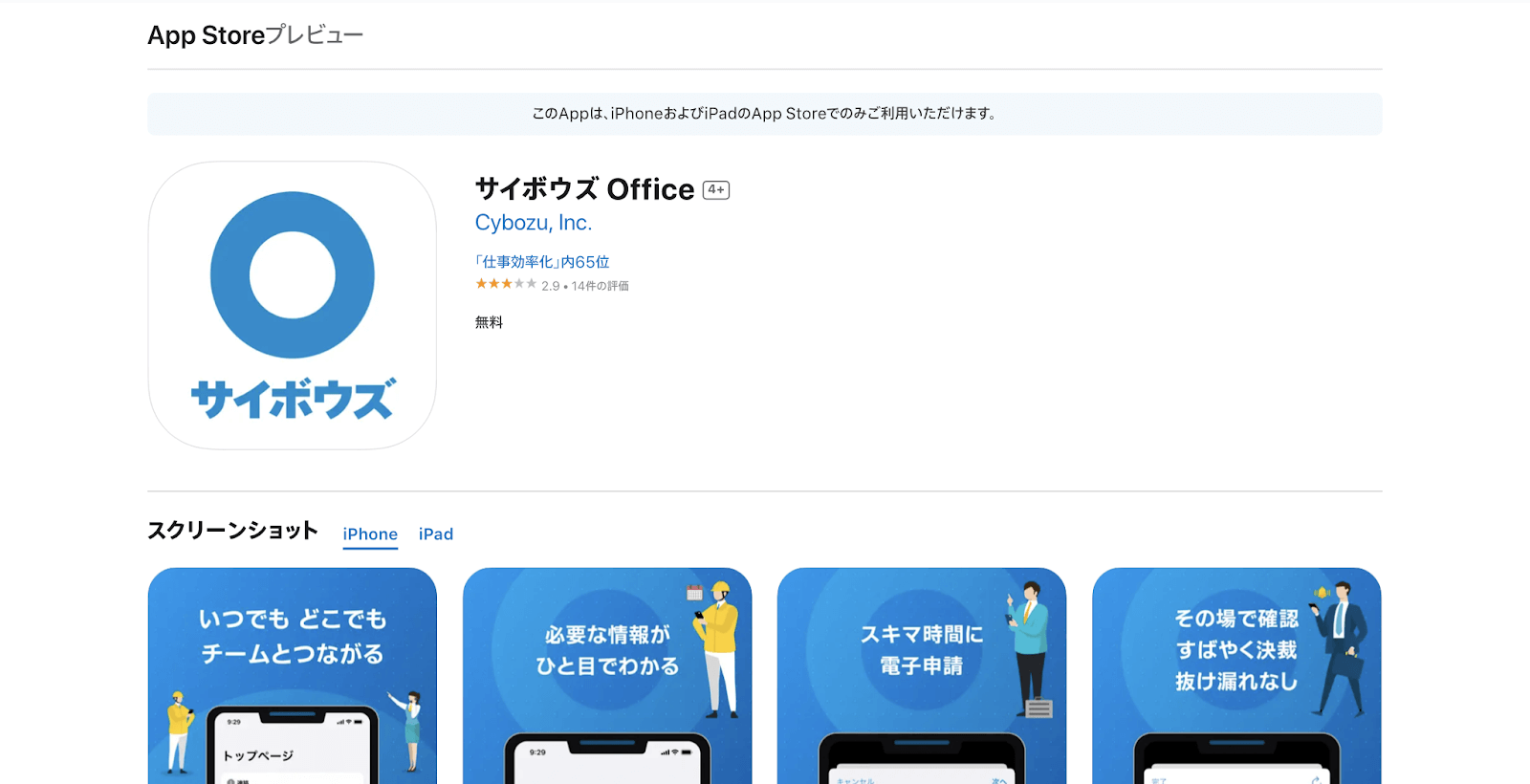Click the iPhone/iPad availability notice banner
This screenshot has width=1530, height=784.
765,114
